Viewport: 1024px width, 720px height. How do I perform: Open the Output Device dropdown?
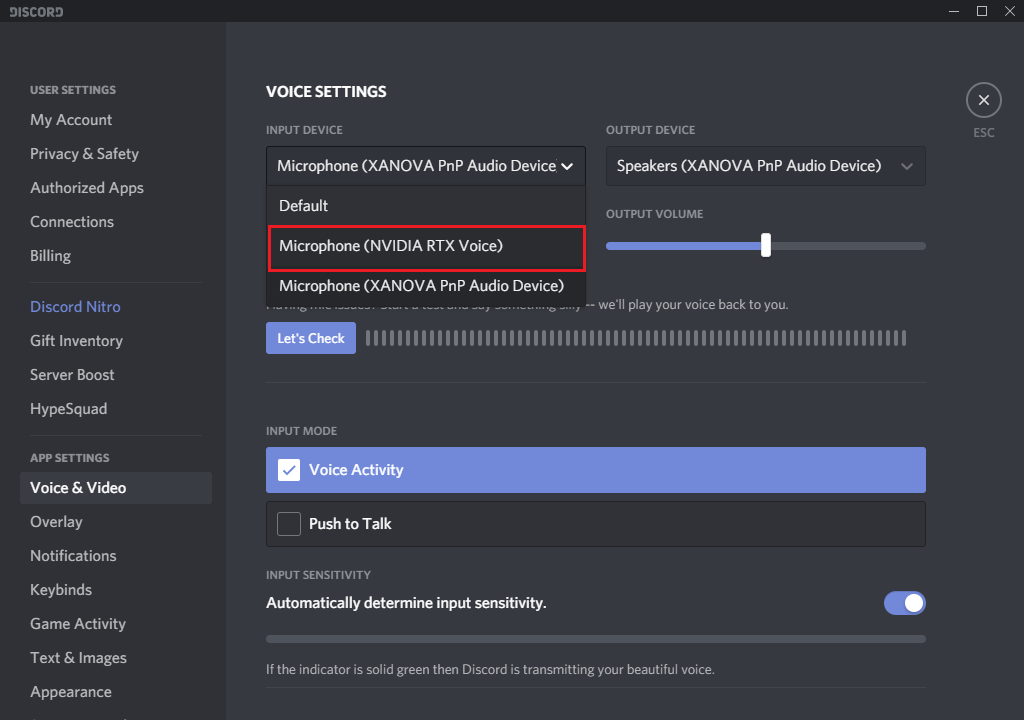[x=765, y=166]
